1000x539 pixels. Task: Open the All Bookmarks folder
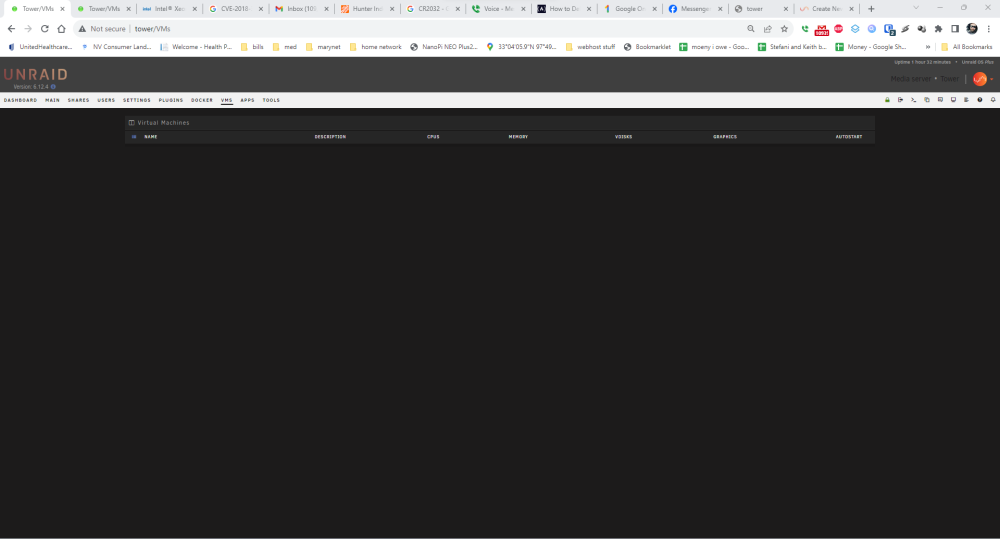click(x=967, y=47)
